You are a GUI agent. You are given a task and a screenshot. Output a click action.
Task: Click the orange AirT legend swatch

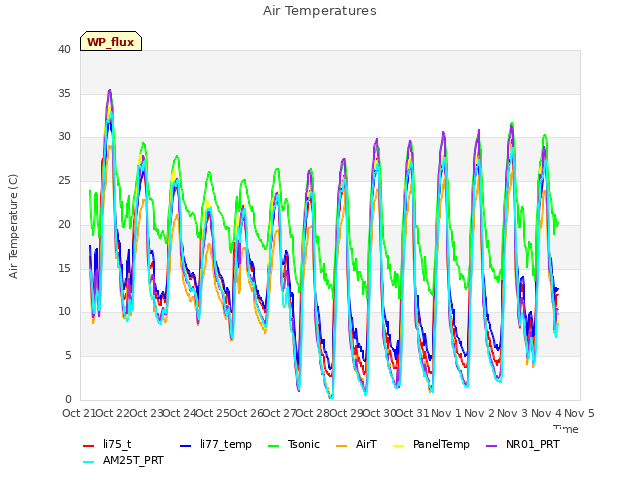pyautogui.click(x=341, y=446)
